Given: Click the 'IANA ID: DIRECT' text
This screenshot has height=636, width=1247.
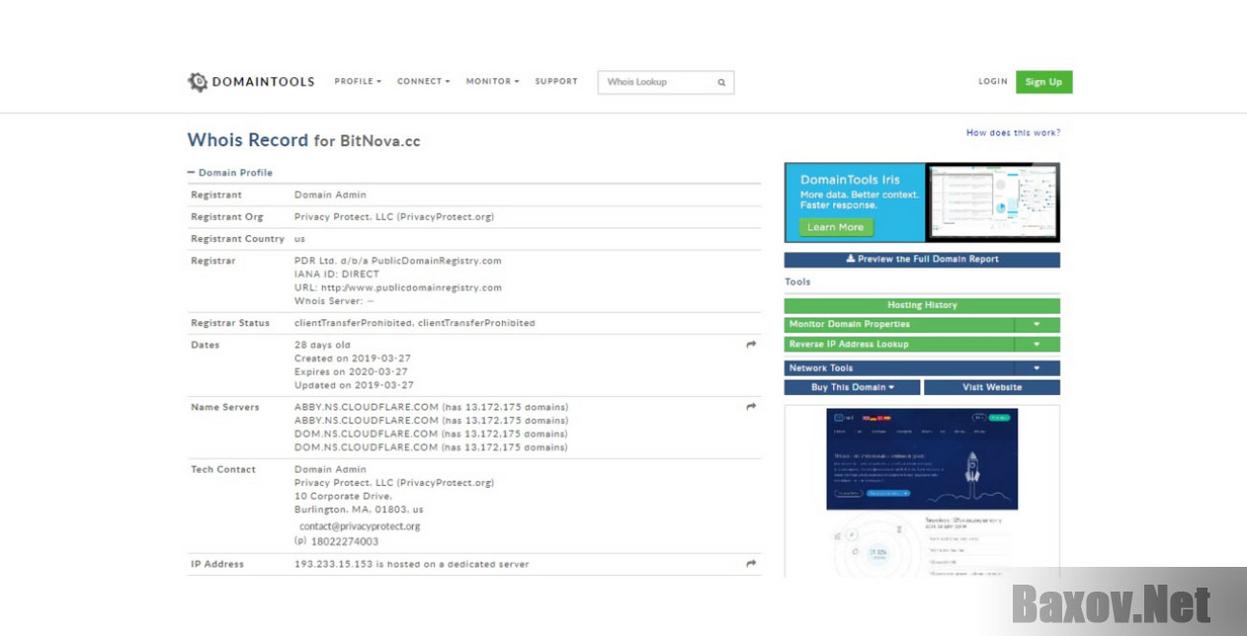Looking at the screenshot, I should tap(337, 274).
